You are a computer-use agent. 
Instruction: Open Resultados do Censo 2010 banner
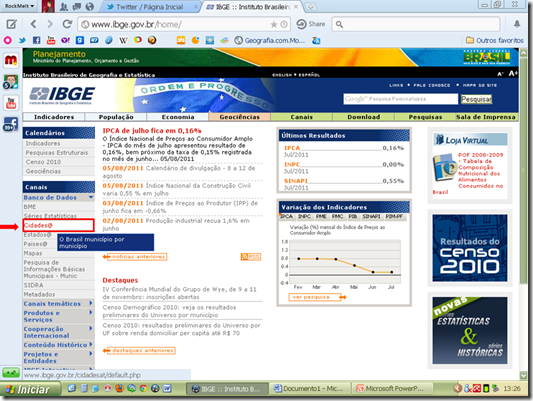point(469,248)
